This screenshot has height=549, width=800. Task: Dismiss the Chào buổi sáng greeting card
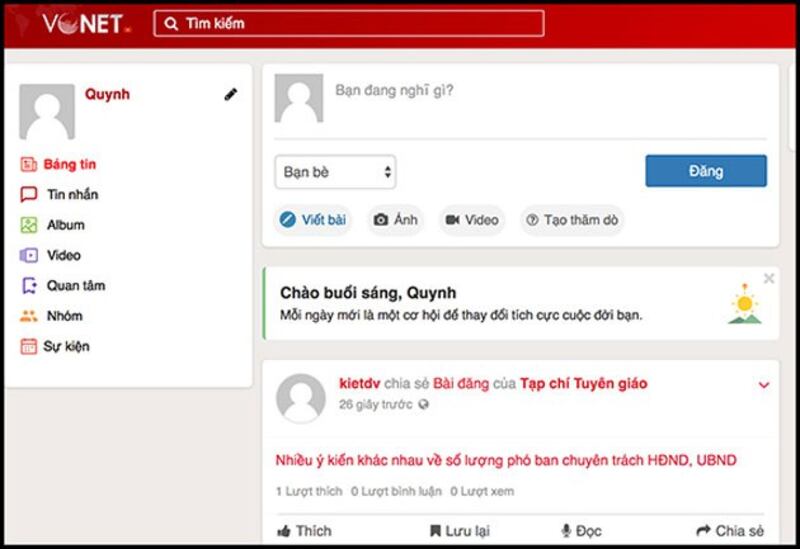[x=768, y=279]
